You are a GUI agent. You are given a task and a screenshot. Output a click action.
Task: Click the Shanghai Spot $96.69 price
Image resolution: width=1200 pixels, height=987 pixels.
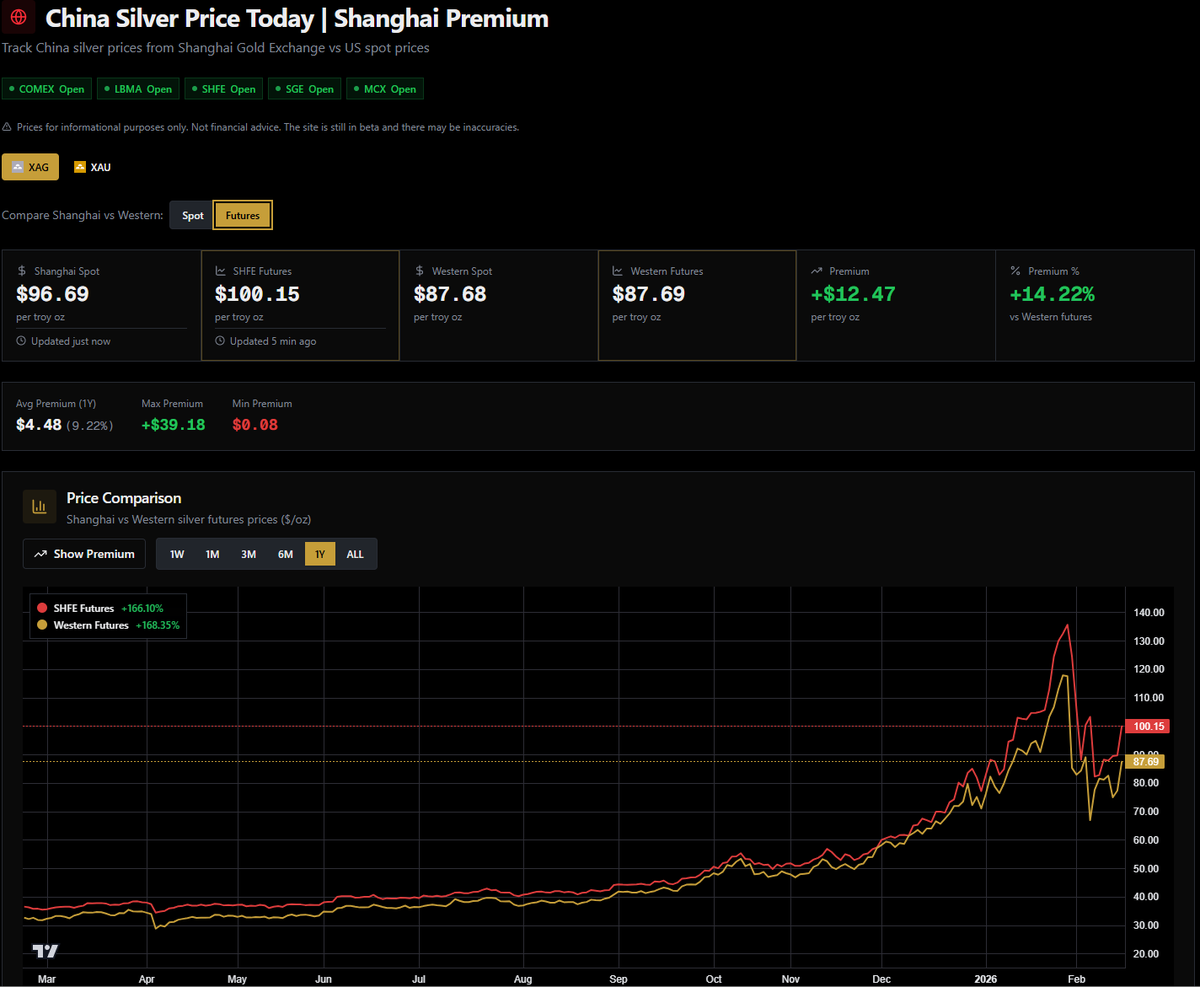pyautogui.click(x=53, y=294)
